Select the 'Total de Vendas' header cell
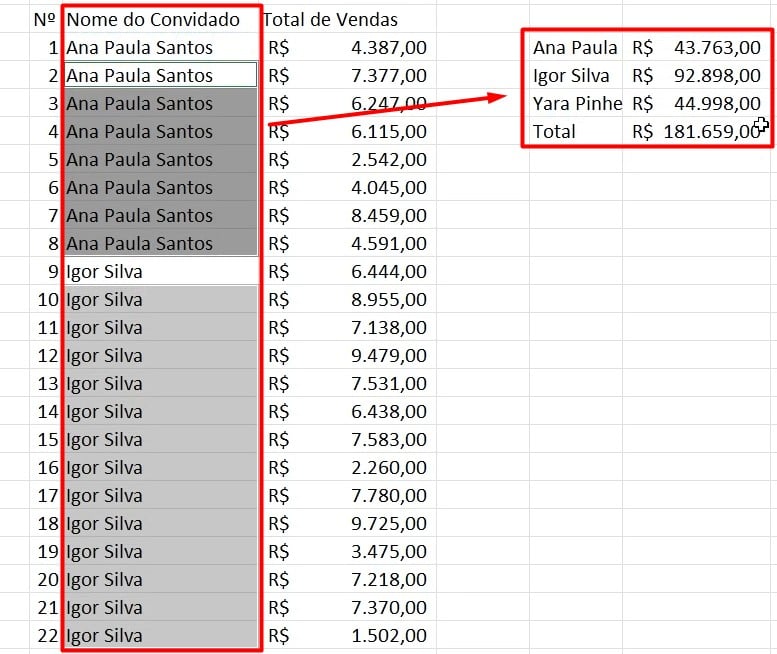The width and height of the screenshot is (777, 654). tap(330, 19)
